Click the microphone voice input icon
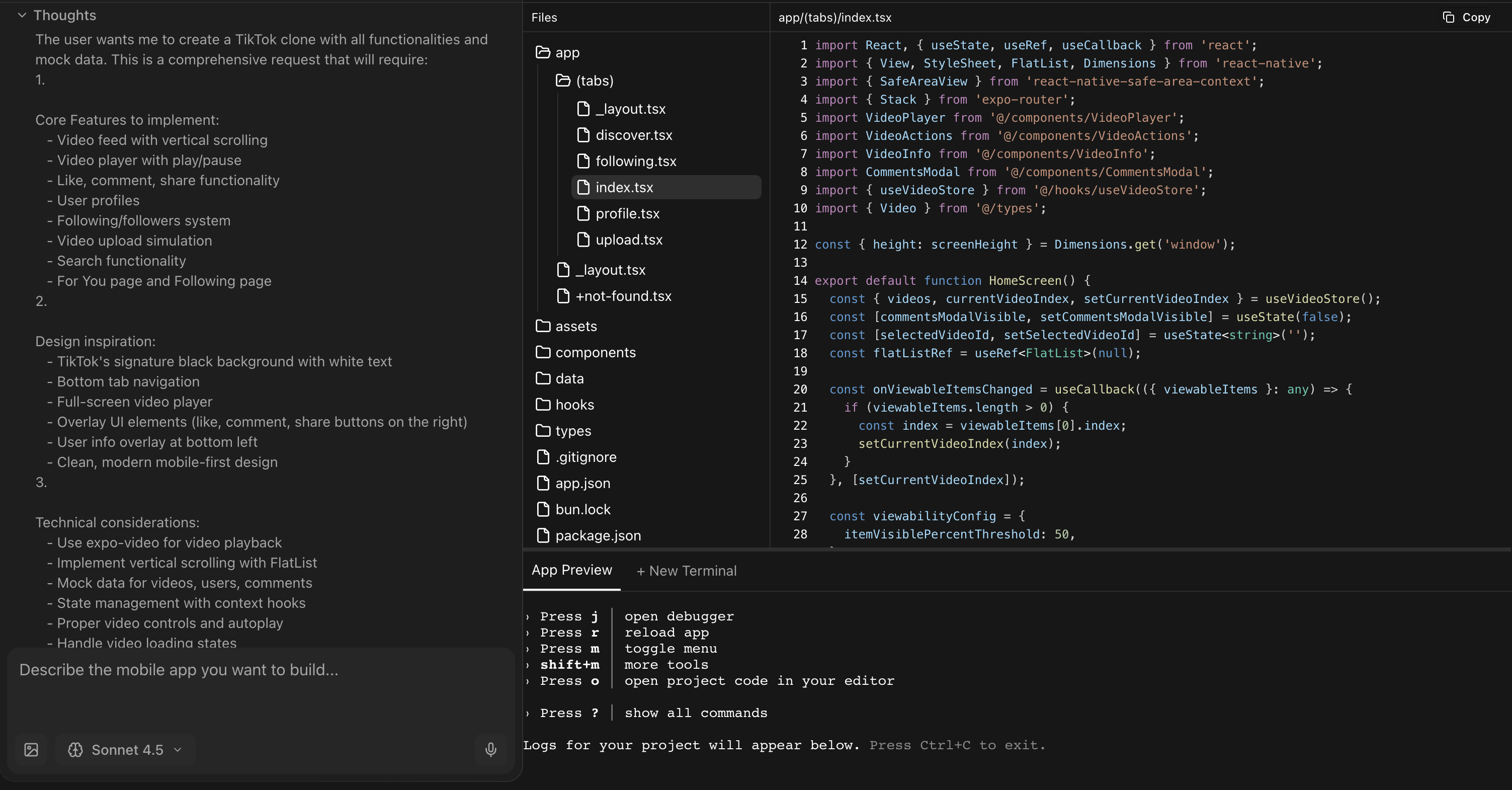 pyautogui.click(x=491, y=749)
